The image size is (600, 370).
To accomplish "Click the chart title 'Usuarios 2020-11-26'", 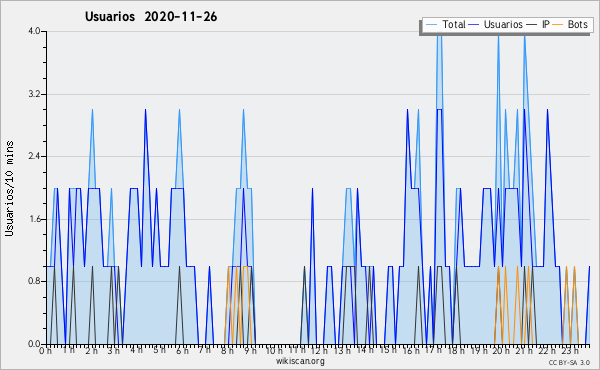I will [151, 17].
